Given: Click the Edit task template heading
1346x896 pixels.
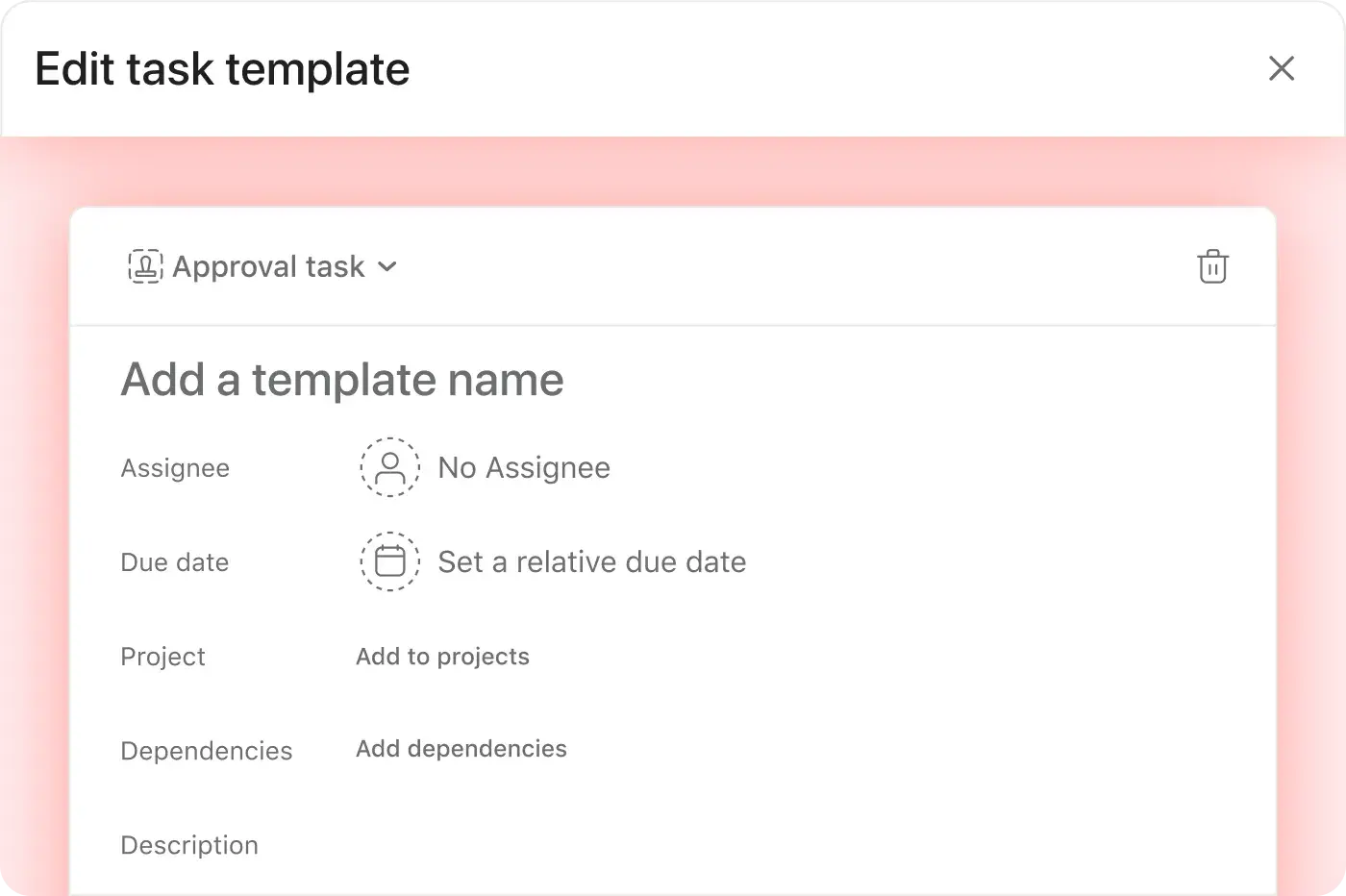Looking at the screenshot, I should coord(222,69).
